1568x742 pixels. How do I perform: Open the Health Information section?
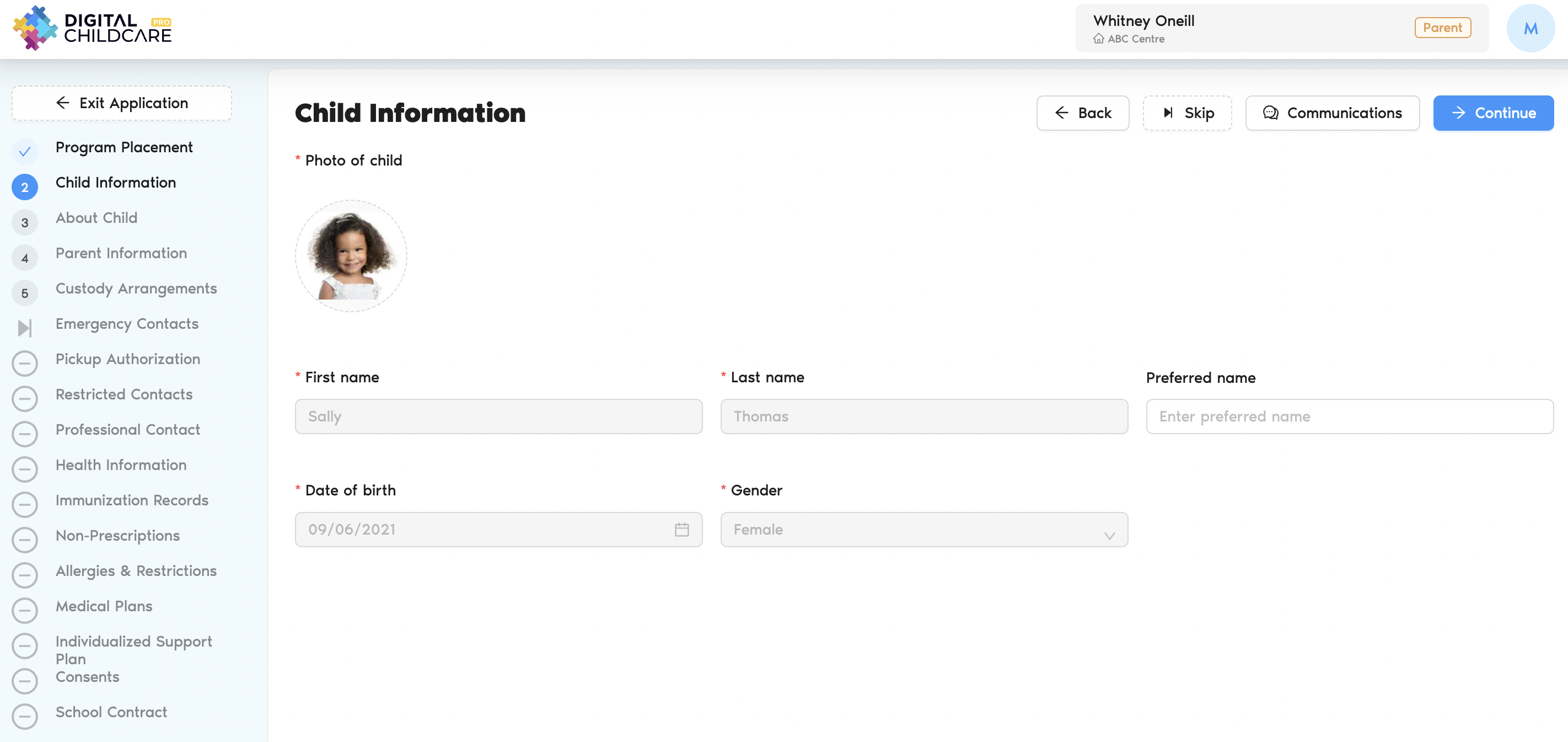coord(121,465)
